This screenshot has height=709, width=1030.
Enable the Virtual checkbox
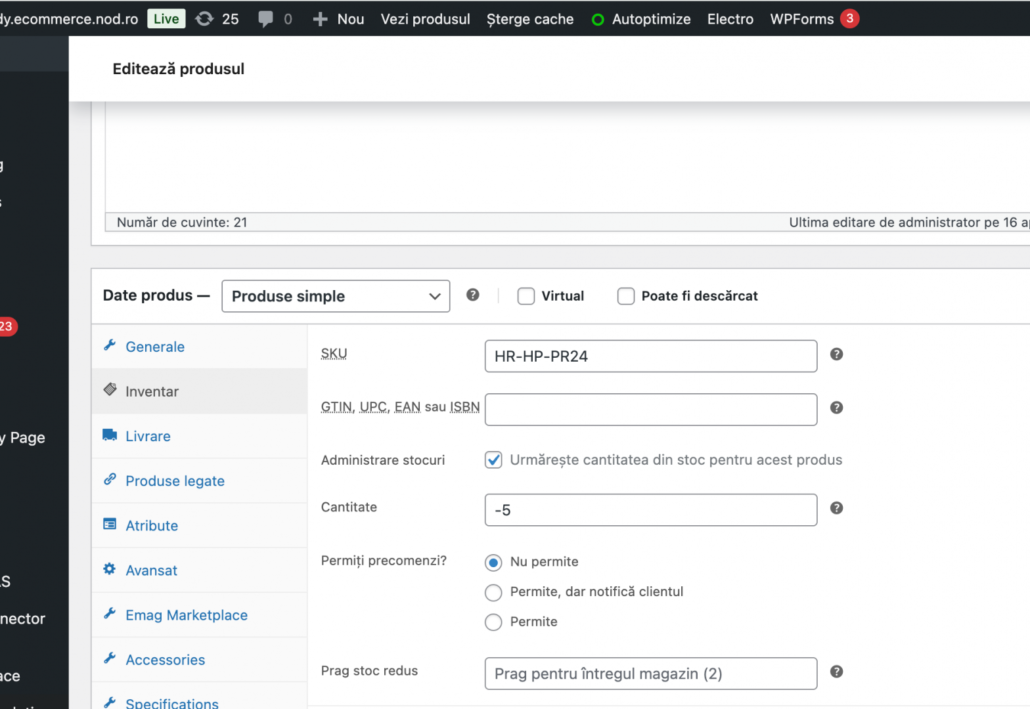526,296
